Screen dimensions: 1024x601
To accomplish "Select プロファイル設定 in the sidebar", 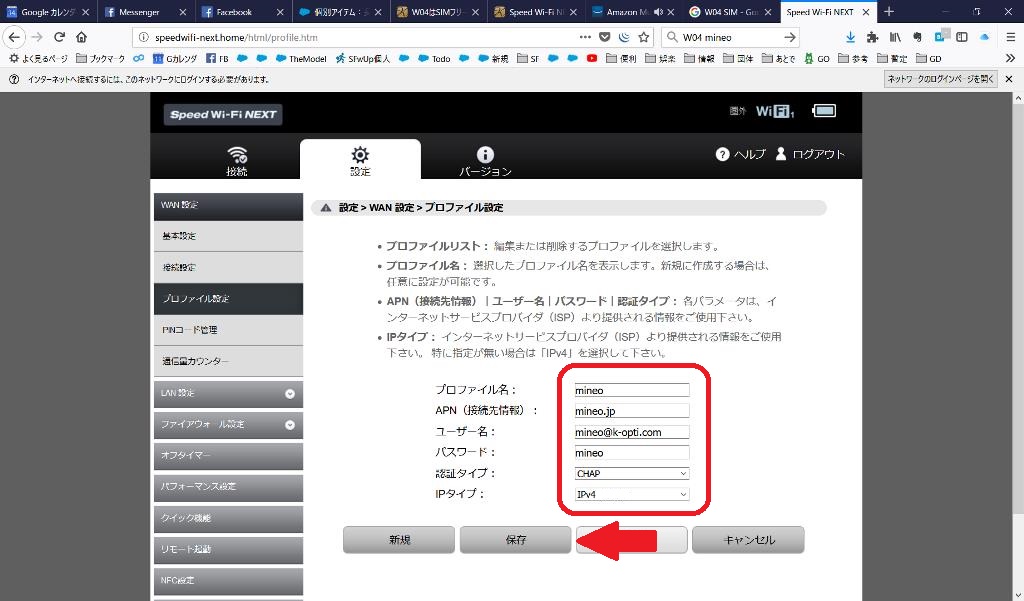I will point(228,299).
